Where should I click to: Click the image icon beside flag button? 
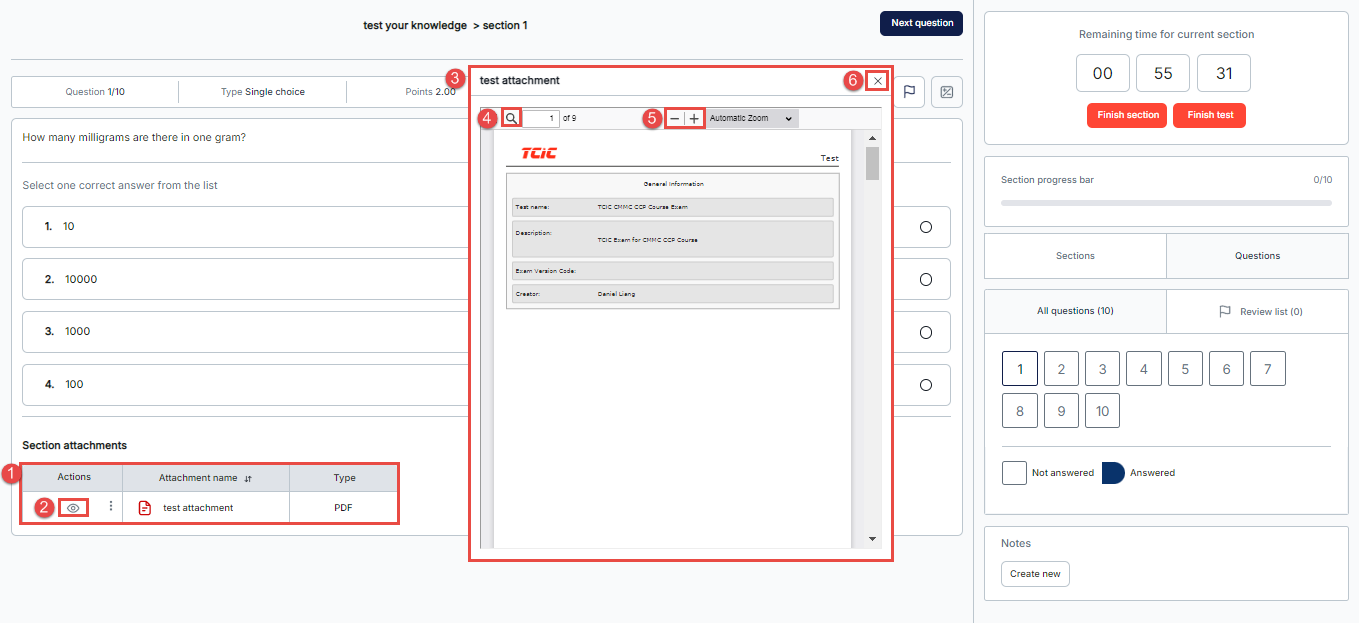pos(946,92)
